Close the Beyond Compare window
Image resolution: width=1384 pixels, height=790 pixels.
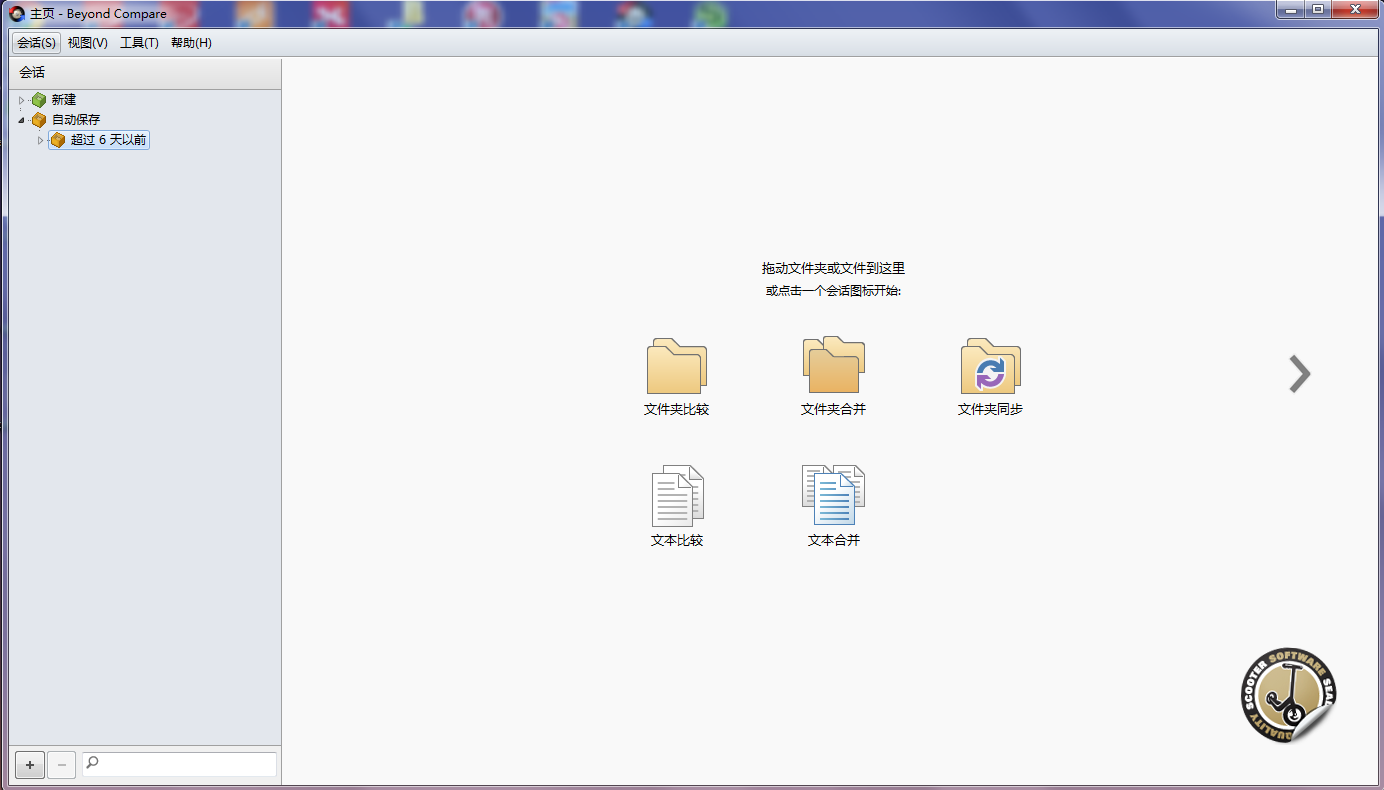pos(1355,9)
